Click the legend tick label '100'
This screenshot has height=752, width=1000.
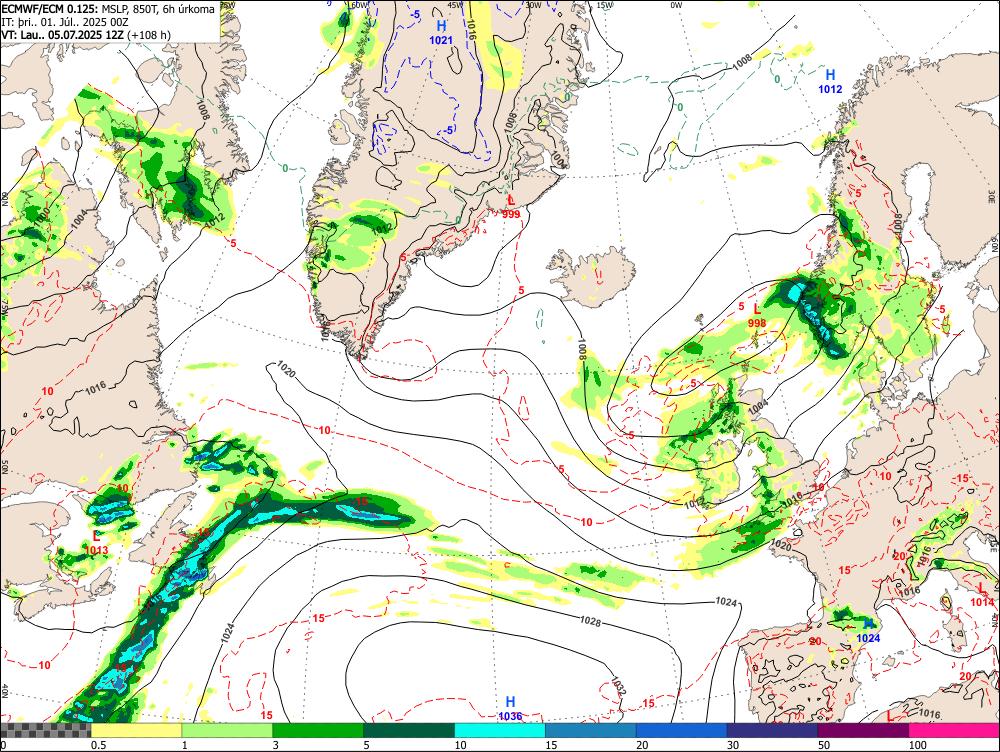[917, 745]
